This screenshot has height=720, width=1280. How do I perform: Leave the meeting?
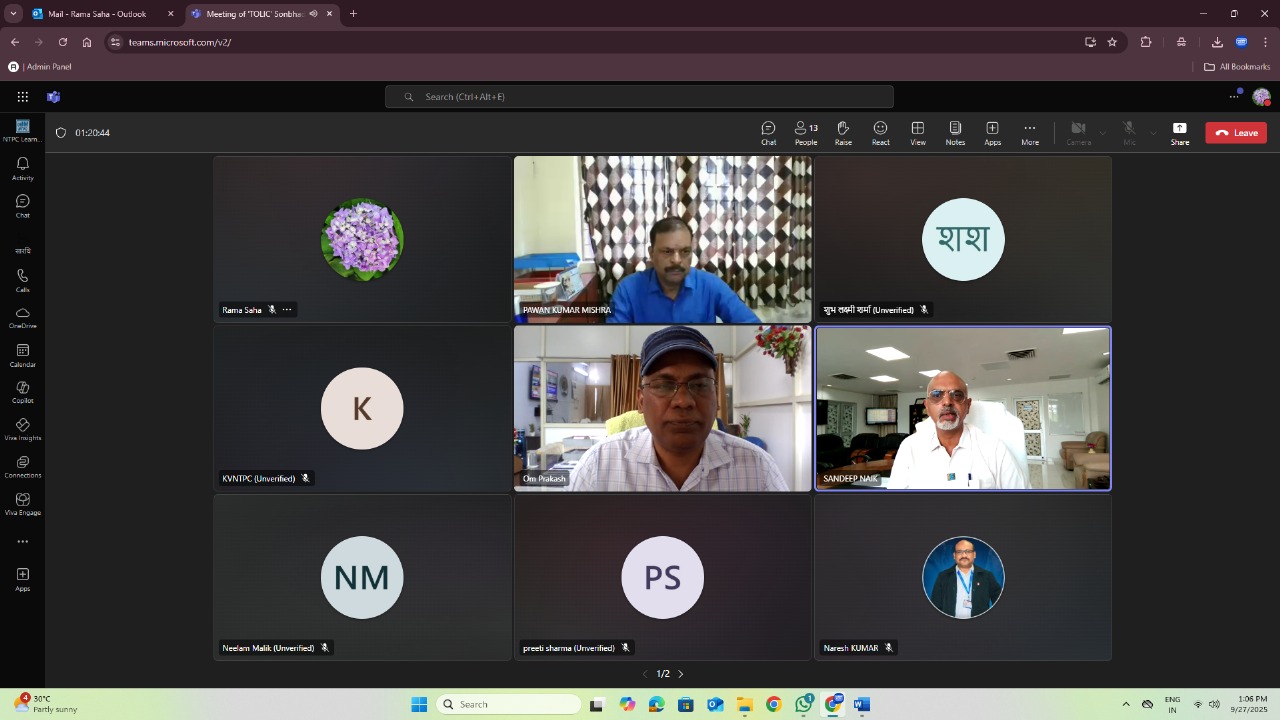click(1236, 133)
